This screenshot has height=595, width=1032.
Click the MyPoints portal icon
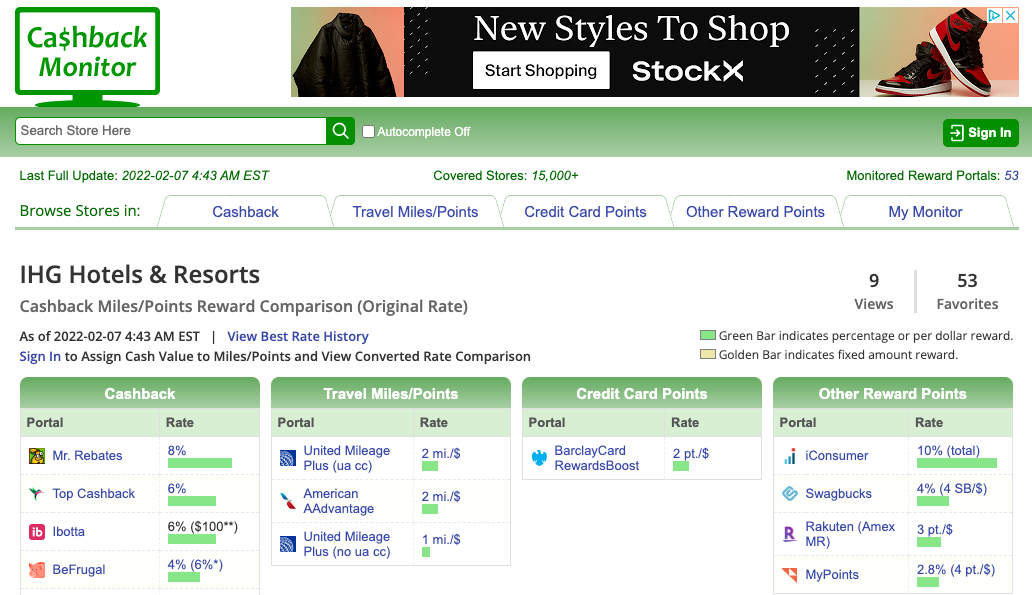[790, 575]
